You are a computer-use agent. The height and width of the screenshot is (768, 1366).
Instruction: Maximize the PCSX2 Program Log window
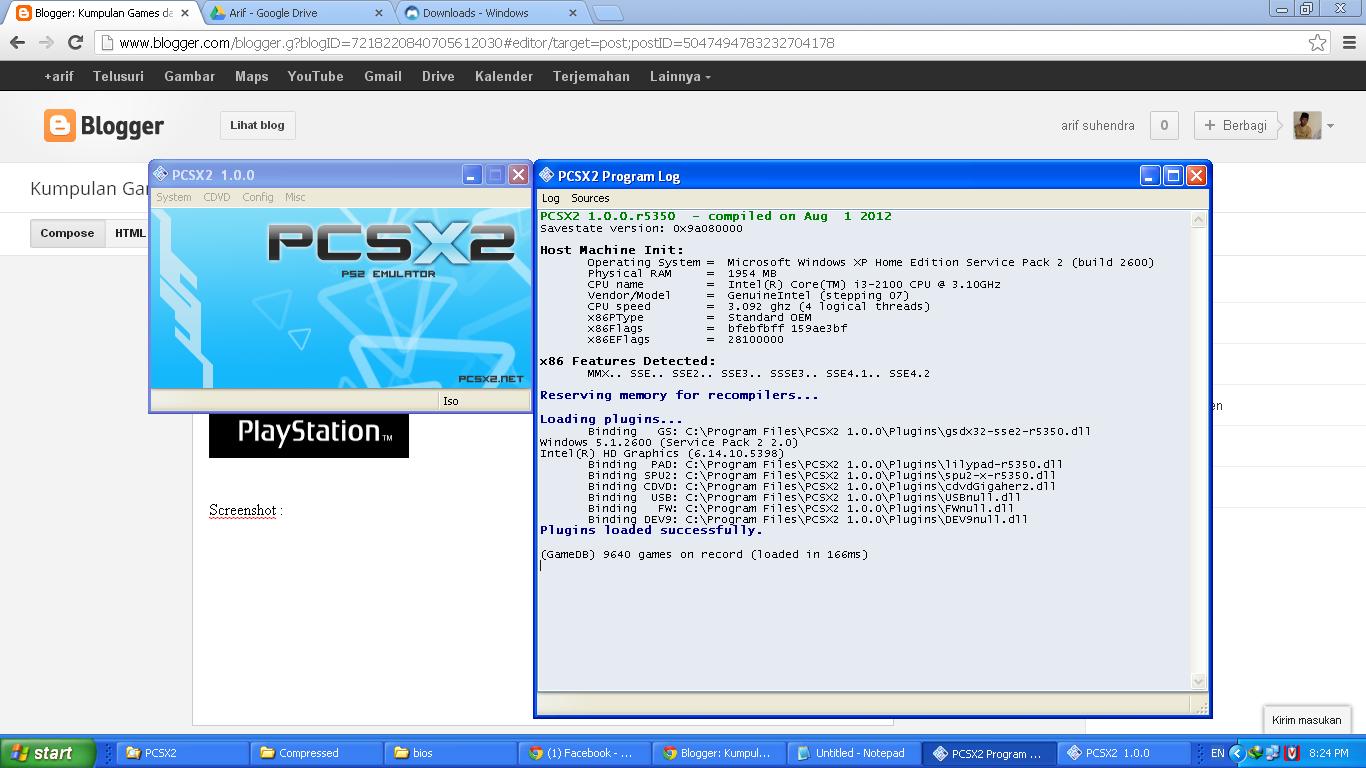click(x=1173, y=175)
